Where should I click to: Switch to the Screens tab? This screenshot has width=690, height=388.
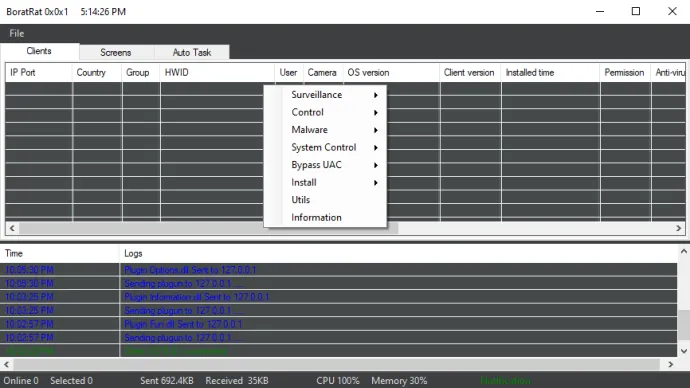tap(116, 52)
